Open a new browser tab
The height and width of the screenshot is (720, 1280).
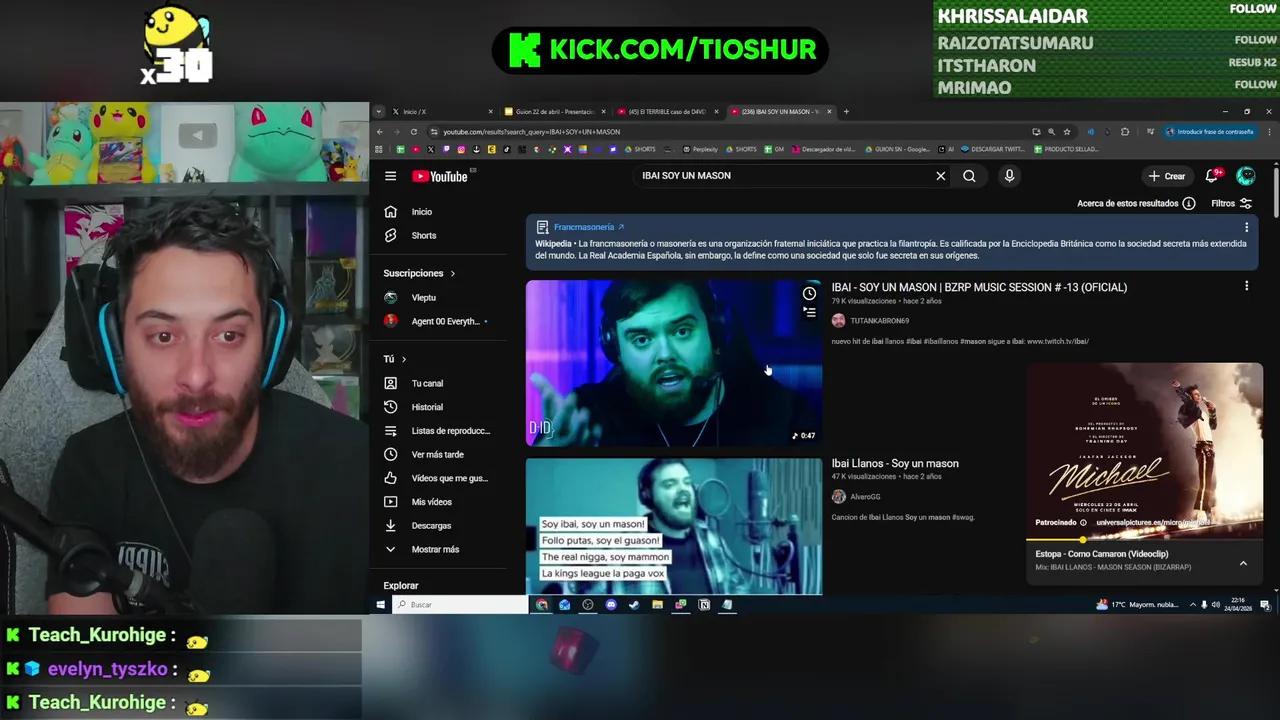[846, 112]
